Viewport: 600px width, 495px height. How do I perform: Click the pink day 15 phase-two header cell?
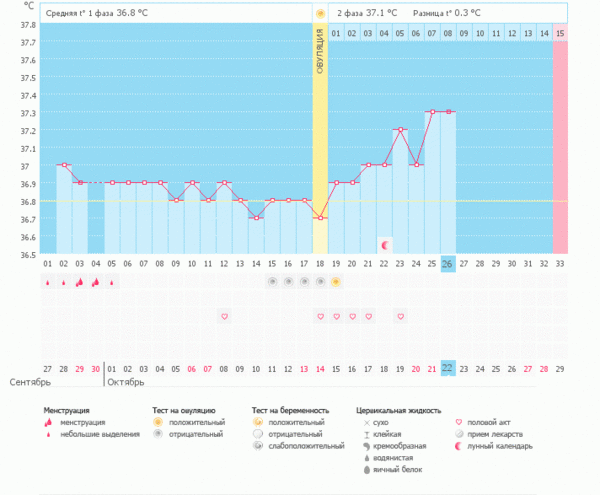tap(560, 34)
